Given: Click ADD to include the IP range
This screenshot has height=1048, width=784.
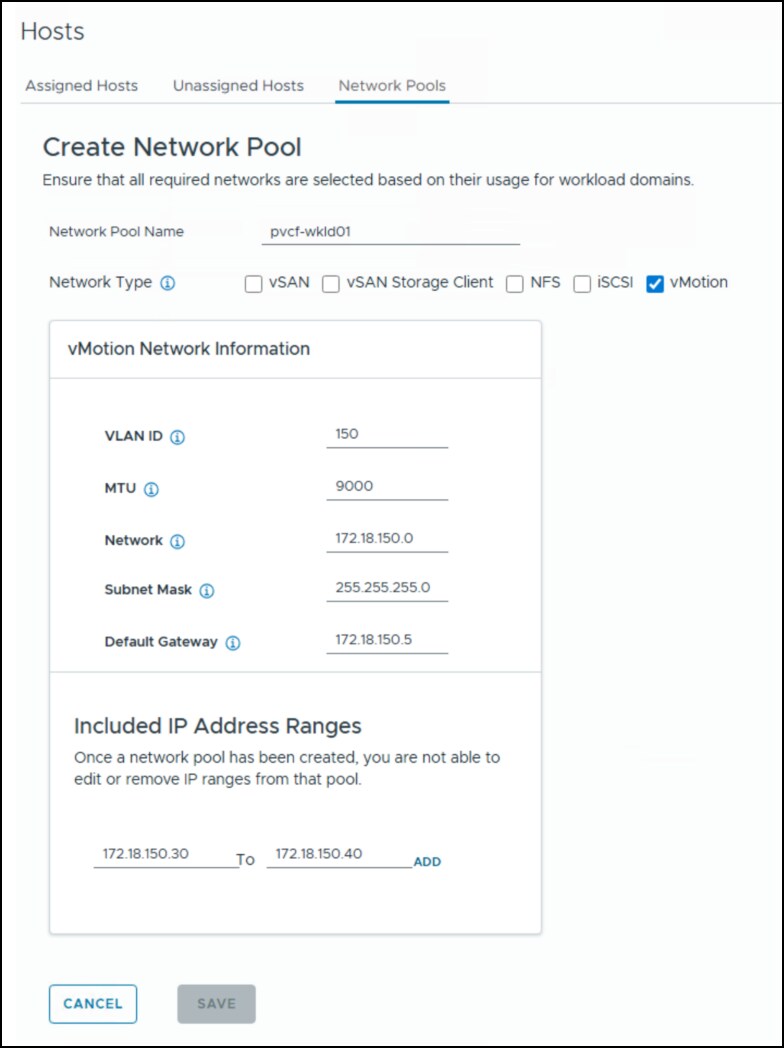Looking at the screenshot, I should 427,862.
